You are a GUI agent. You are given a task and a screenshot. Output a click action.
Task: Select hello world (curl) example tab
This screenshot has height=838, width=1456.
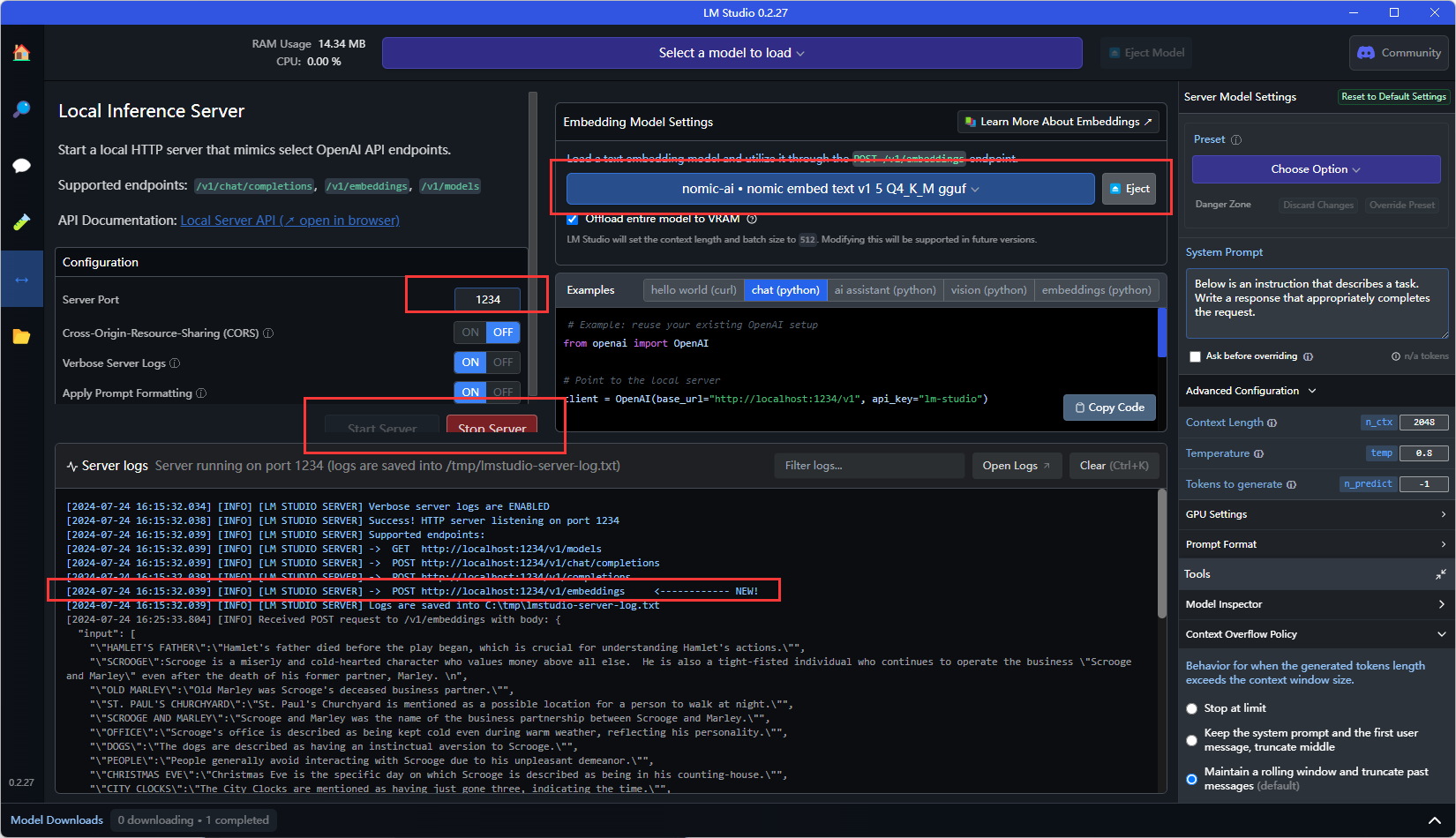click(694, 290)
